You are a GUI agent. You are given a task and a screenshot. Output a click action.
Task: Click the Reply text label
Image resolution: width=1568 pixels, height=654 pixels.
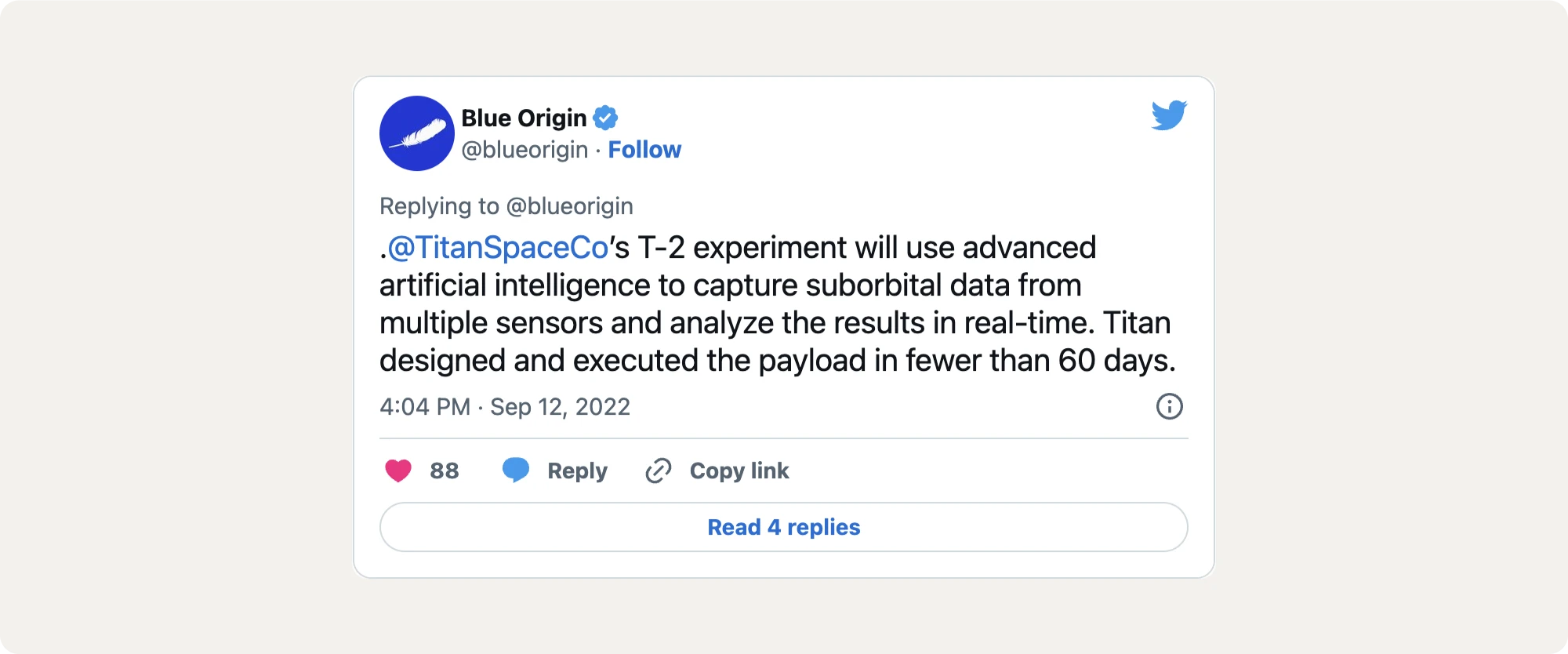(x=577, y=471)
